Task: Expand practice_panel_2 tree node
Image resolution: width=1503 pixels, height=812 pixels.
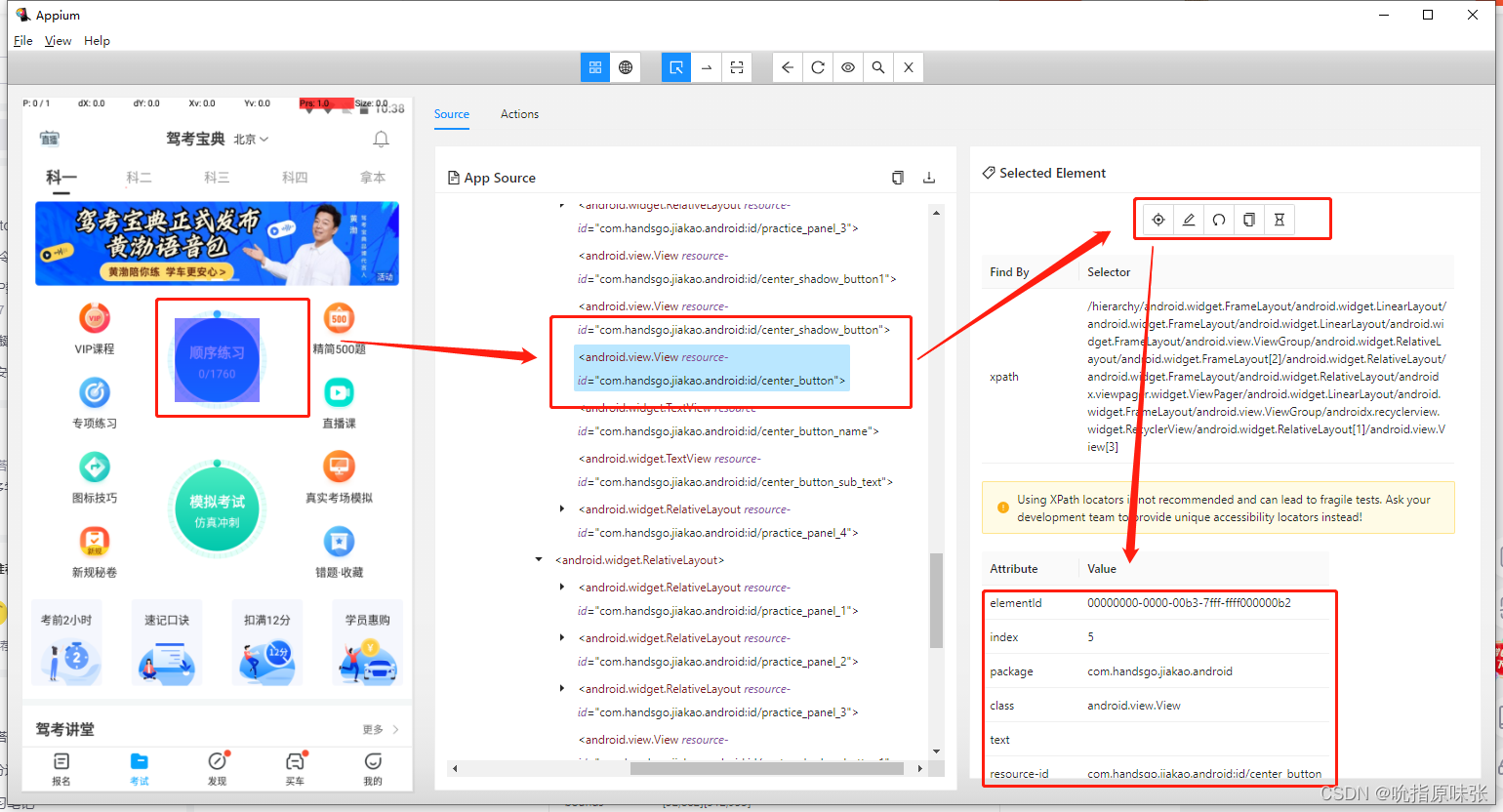Action: 561,637
